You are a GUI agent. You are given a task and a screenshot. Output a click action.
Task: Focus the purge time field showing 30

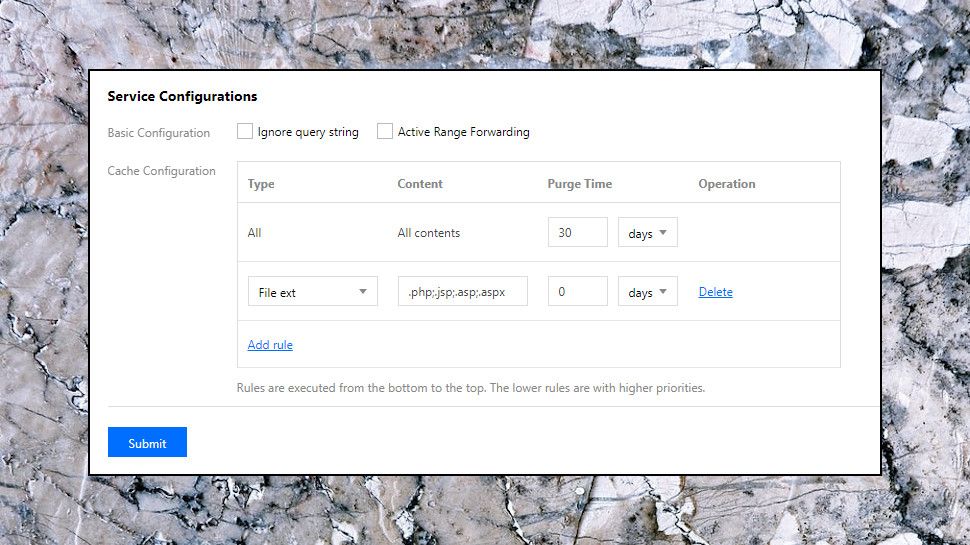[577, 232]
